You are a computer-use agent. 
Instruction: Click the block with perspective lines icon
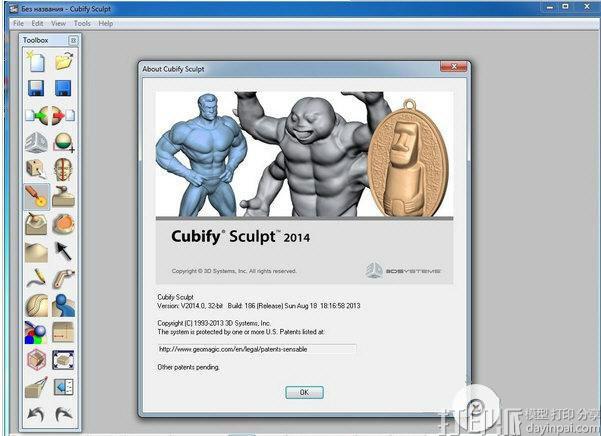[36, 387]
